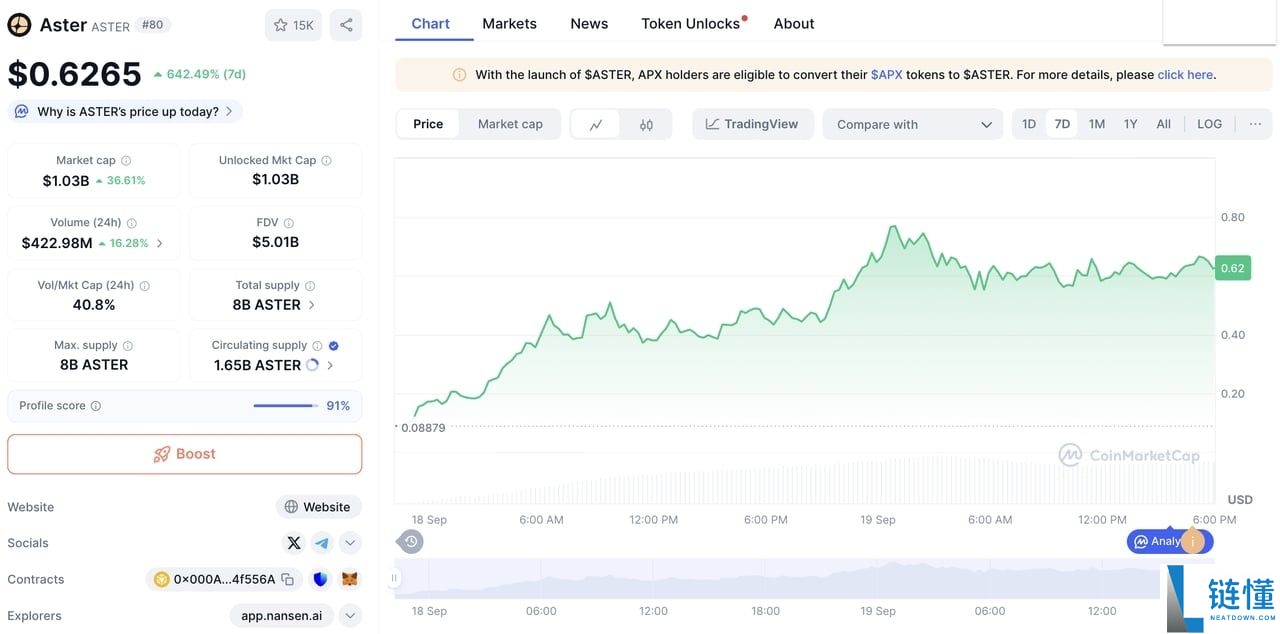Open the X (Twitter) social link
The width and height of the screenshot is (1280, 634).
(x=294, y=543)
